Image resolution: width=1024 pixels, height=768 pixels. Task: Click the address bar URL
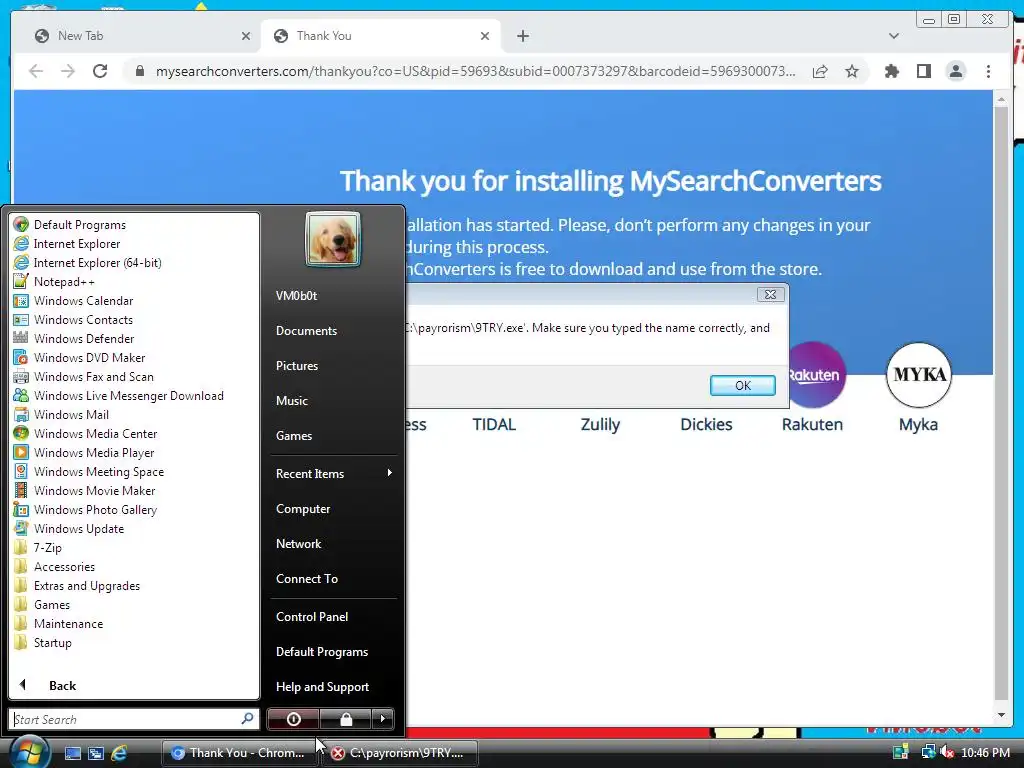pyautogui.click(x=475, y=71)
